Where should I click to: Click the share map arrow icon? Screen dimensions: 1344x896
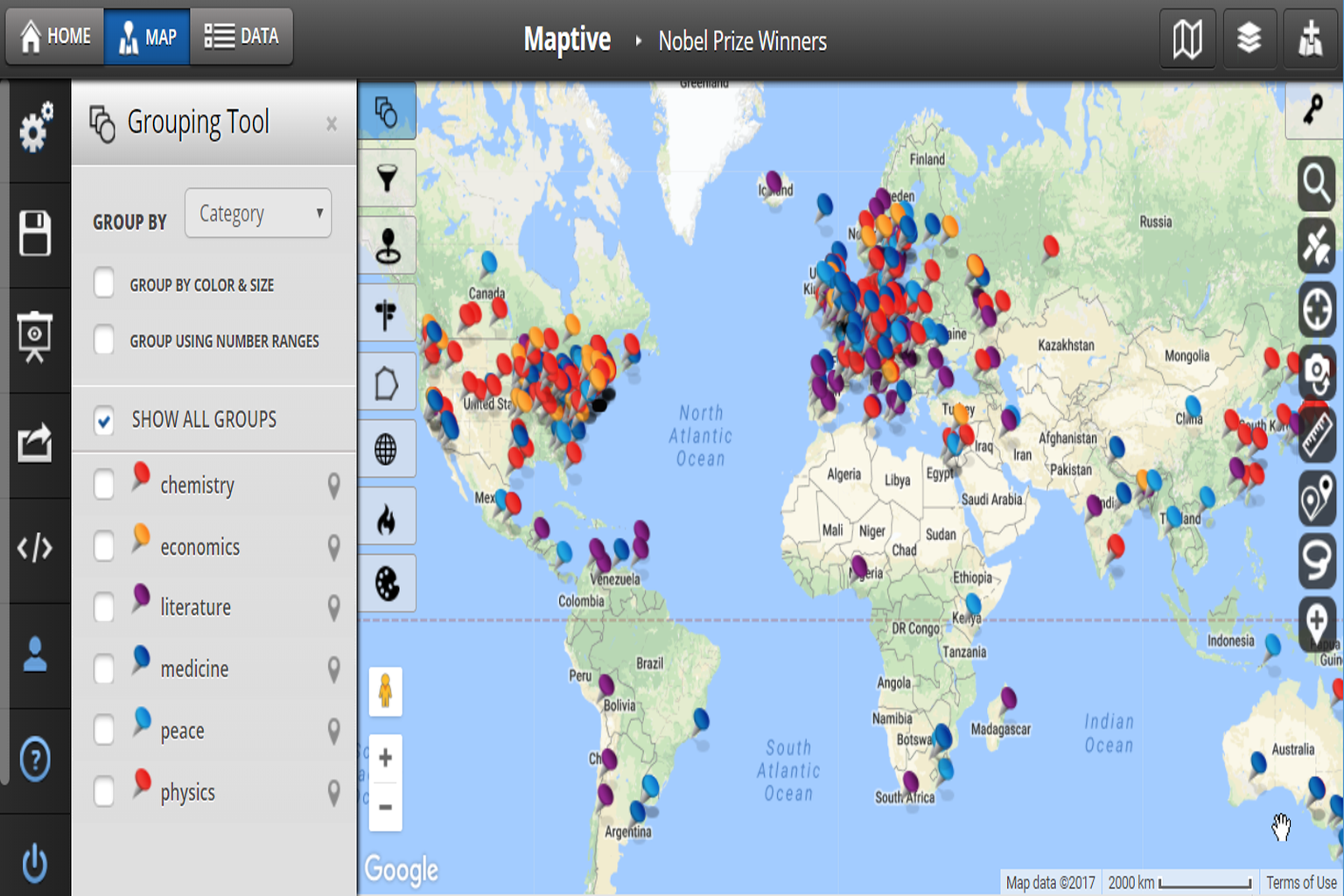tap(35, 443)
